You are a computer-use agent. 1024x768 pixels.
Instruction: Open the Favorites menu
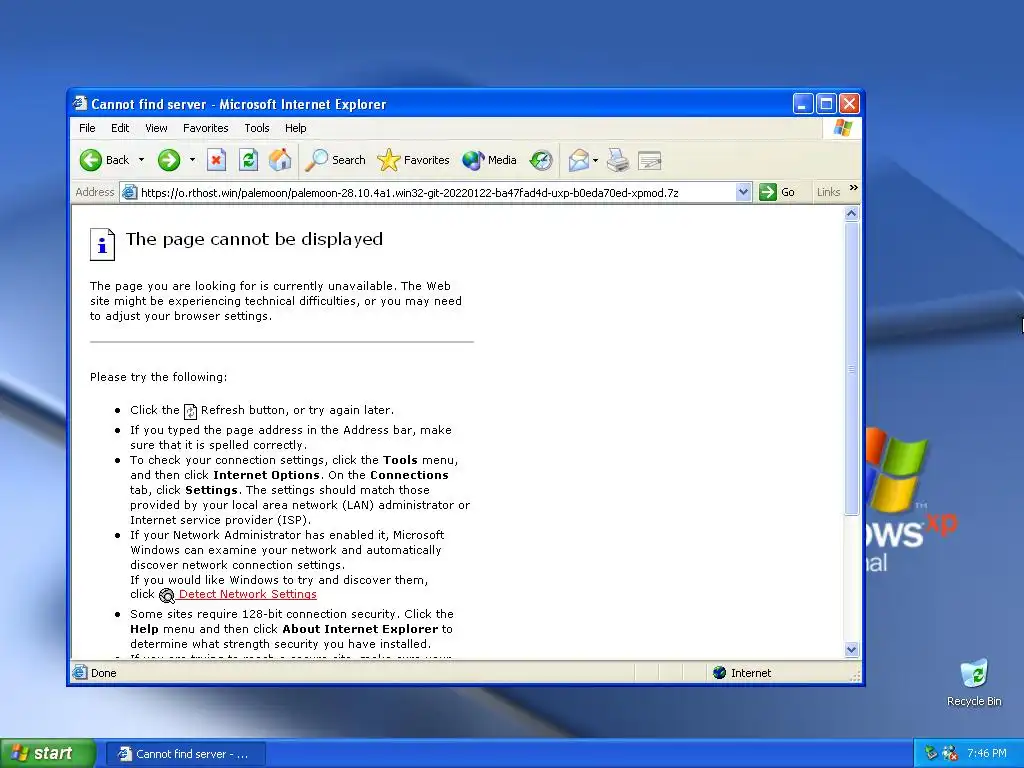point(206,128)
